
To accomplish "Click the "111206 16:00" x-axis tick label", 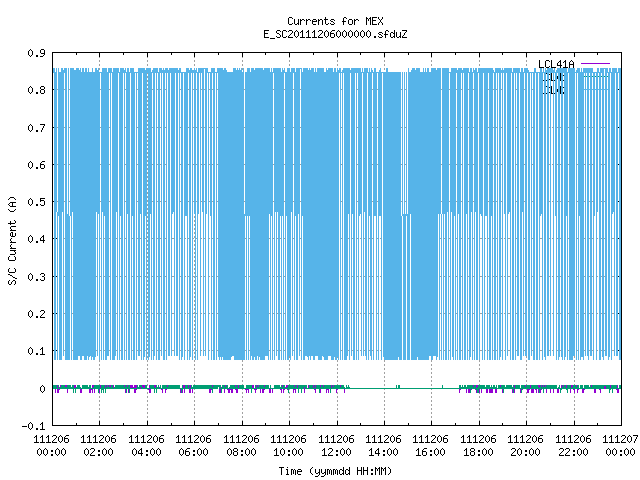I will [430, 446].
